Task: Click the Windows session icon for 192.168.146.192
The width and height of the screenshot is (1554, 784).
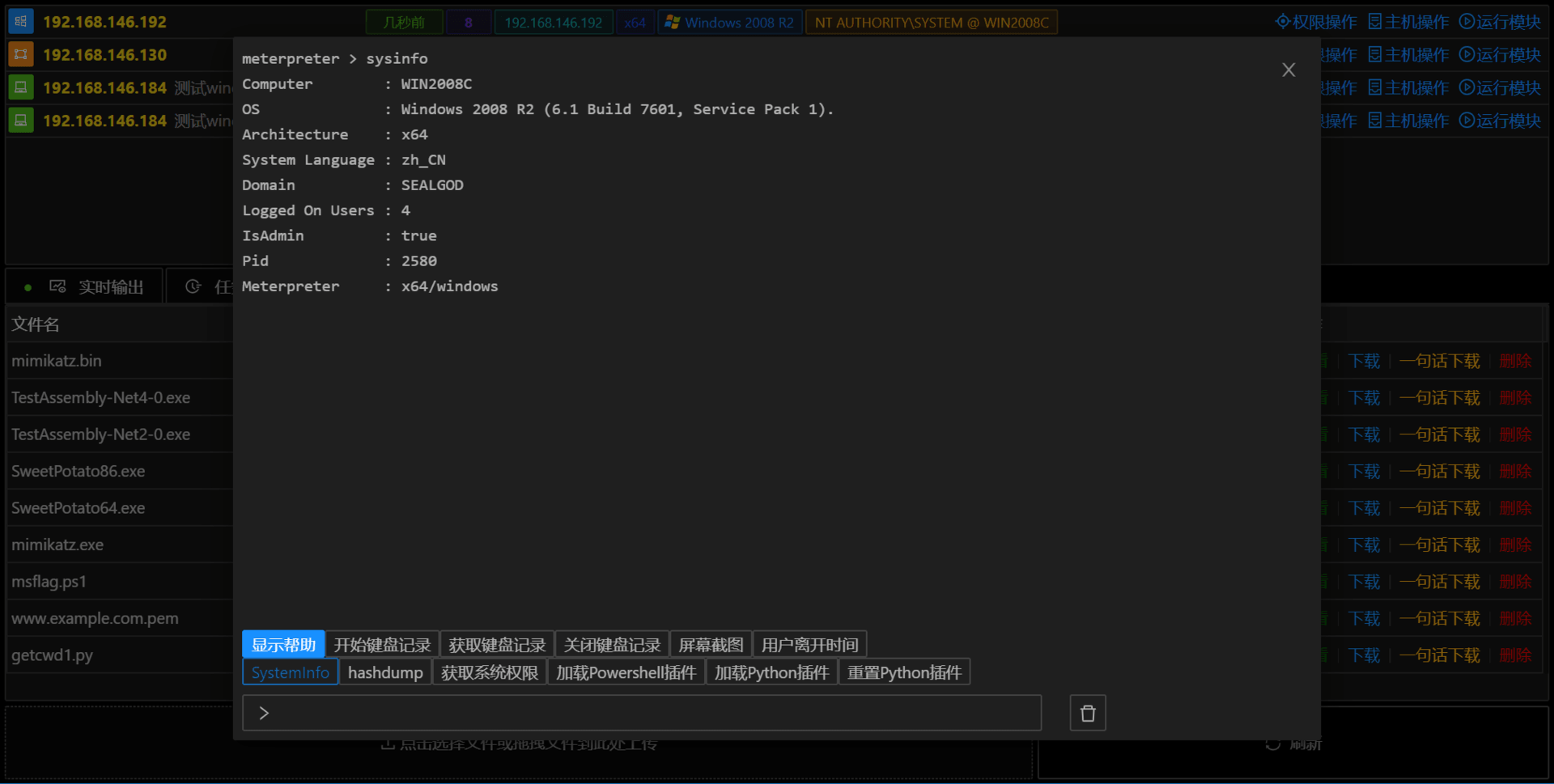Action: [21, 22]
